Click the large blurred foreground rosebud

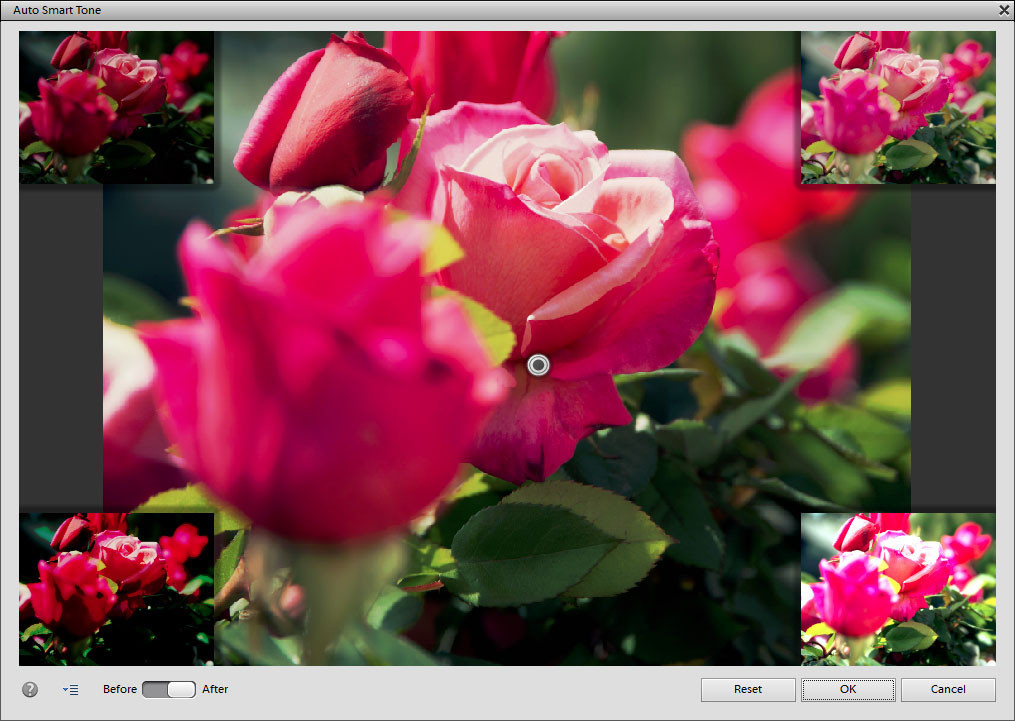320,380
